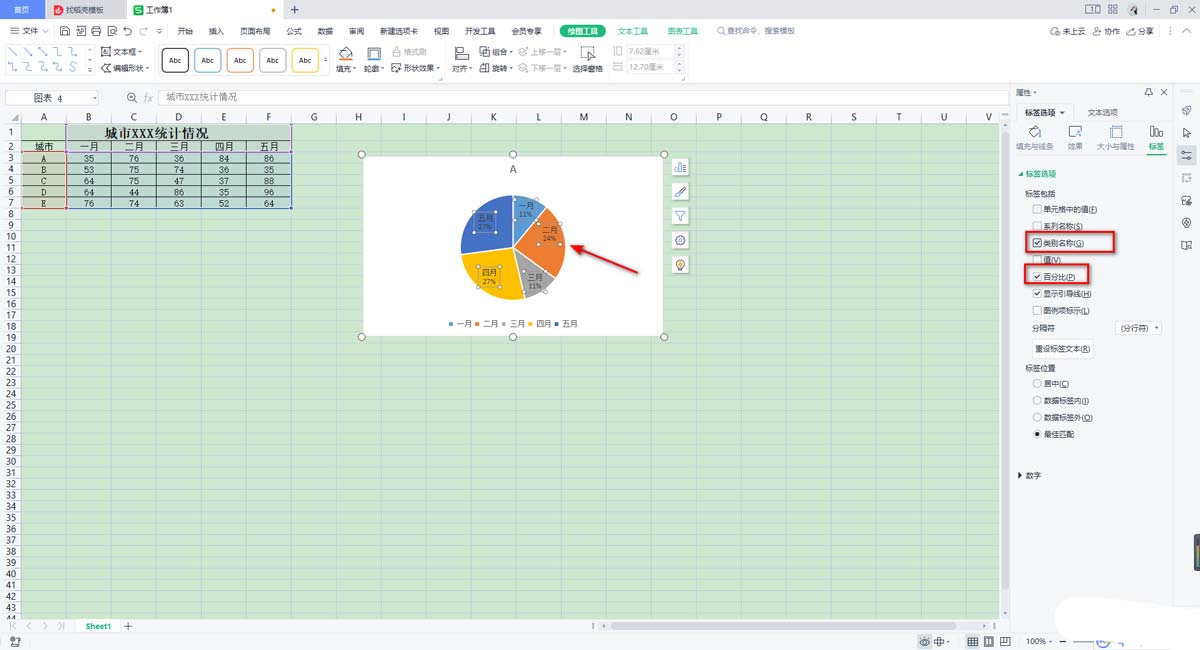
Task: Open the Edit Shape (编辑形状) dropdown
Action: click(x=126, y=68)
